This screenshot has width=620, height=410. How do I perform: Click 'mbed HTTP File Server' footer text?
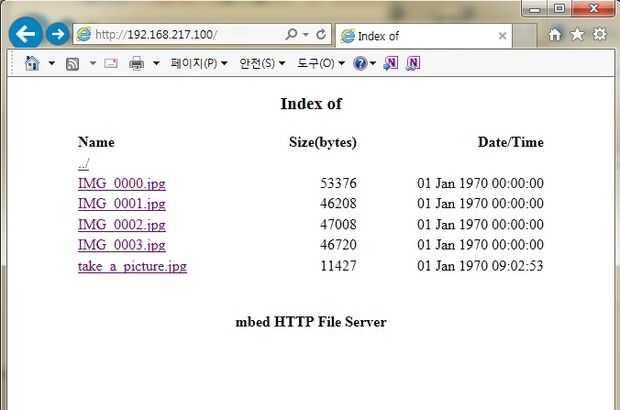pos(311,322)
